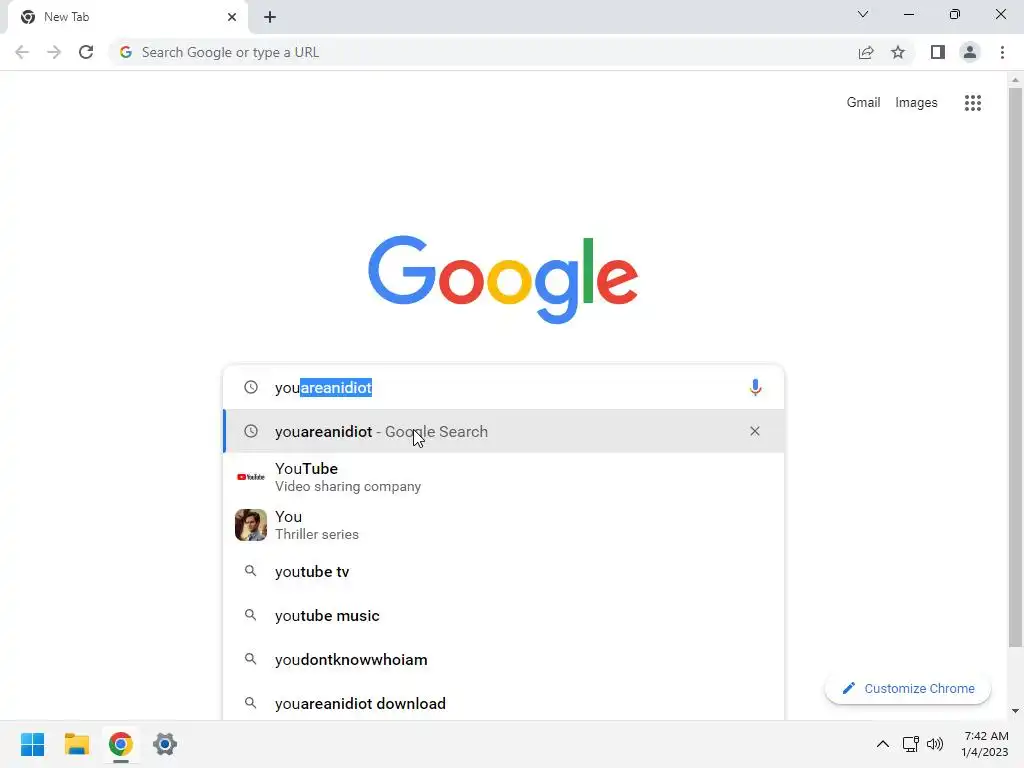Select the youtube music suggestion
This screenshot has width=1024, height=768.
coord(504,615)
